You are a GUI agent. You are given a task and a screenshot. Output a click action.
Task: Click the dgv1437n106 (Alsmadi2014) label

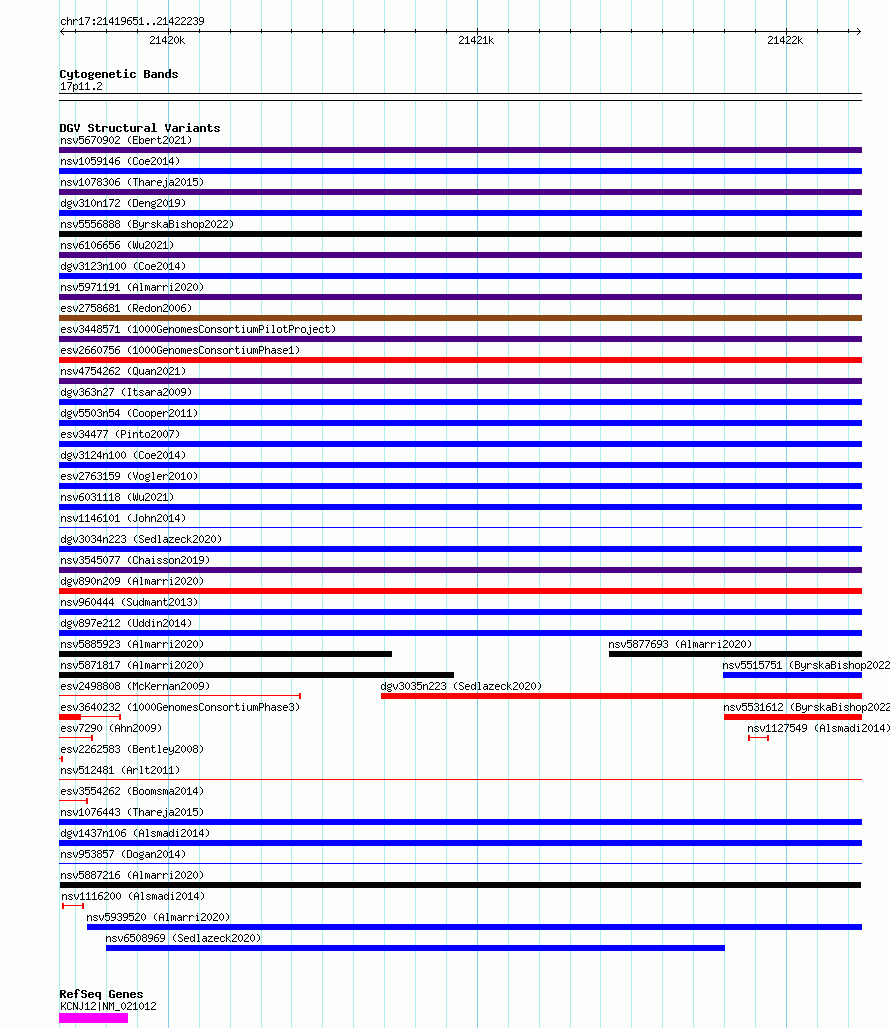(x=135, y=833)
